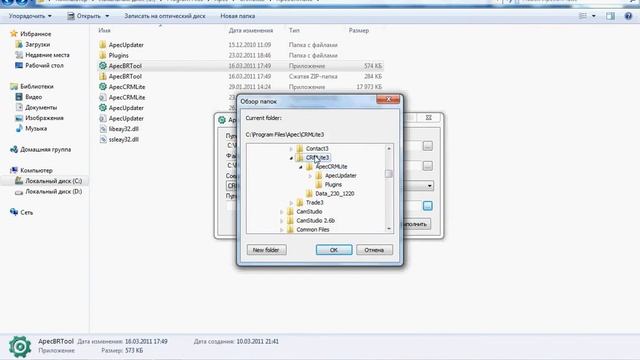
Task: Collapse the ApecCRMLite folder in tree
Action: (x=301, y=167)
